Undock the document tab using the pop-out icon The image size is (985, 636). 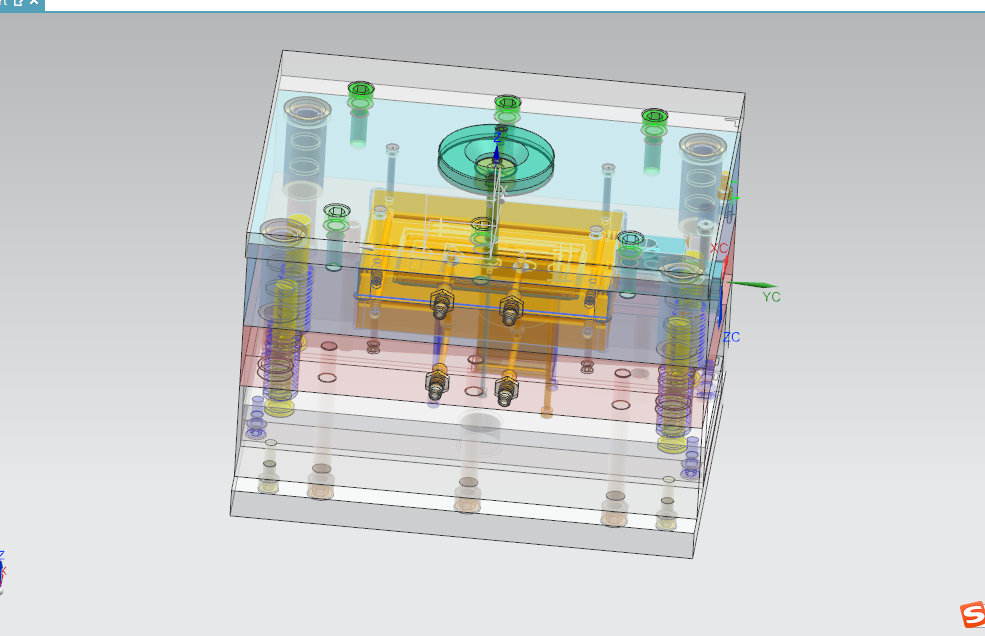[19, 3]
